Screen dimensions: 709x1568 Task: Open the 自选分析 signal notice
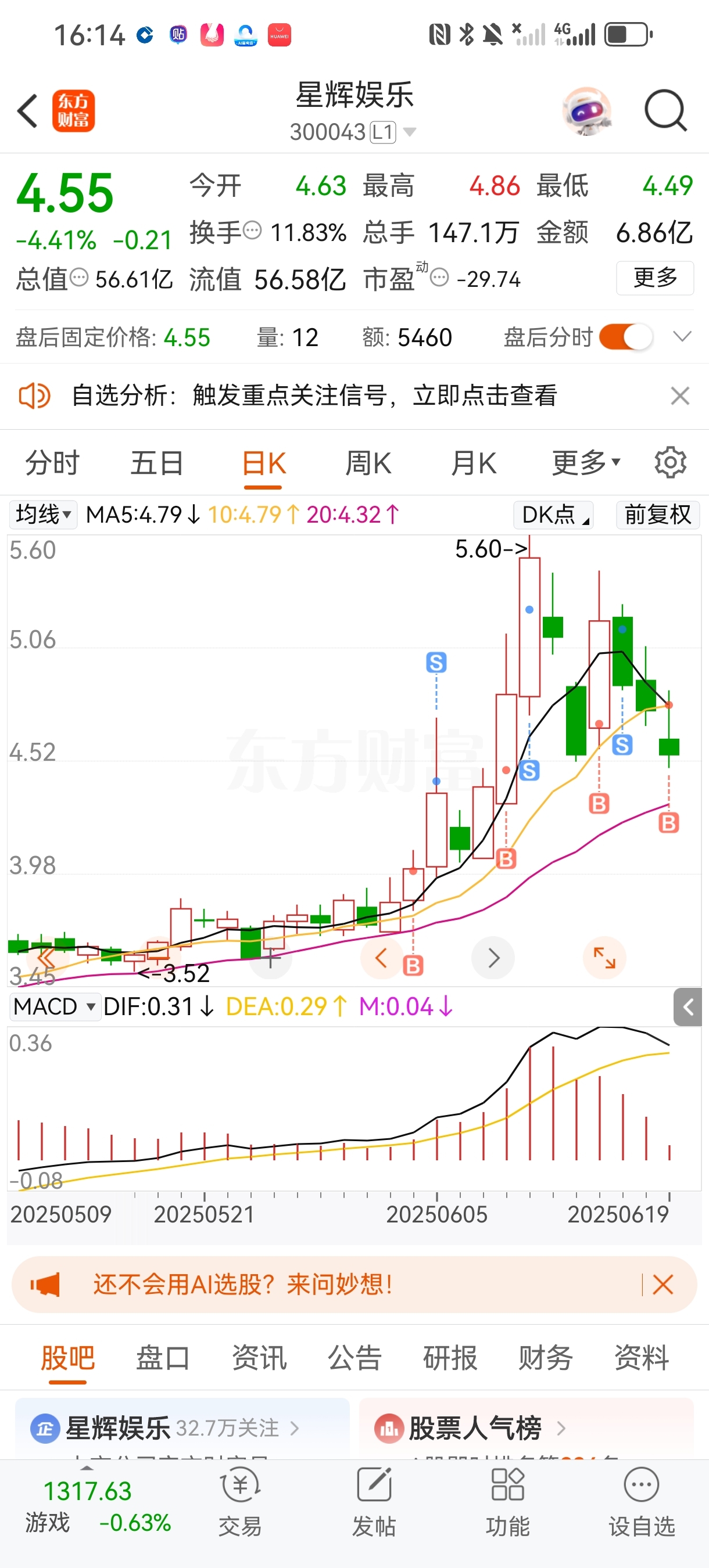pyautogui.click(x=314, y=395)
